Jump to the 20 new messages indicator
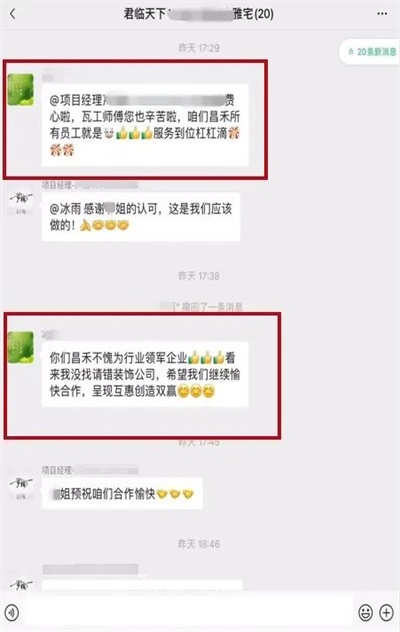This screenshot has height=632, width=400. click(370, 52)
